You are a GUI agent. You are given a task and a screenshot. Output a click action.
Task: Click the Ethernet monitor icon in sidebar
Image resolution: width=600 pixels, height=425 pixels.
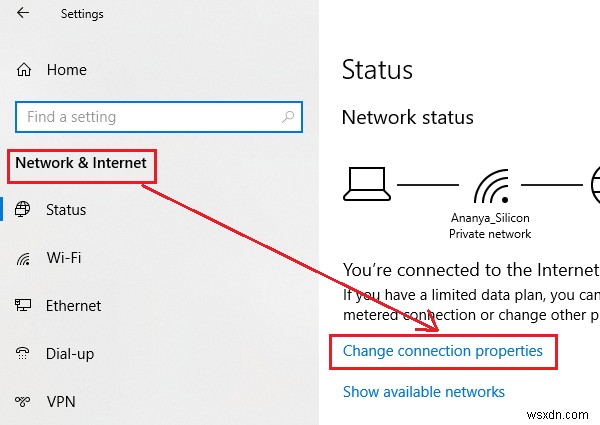click(x=23, y=306)
